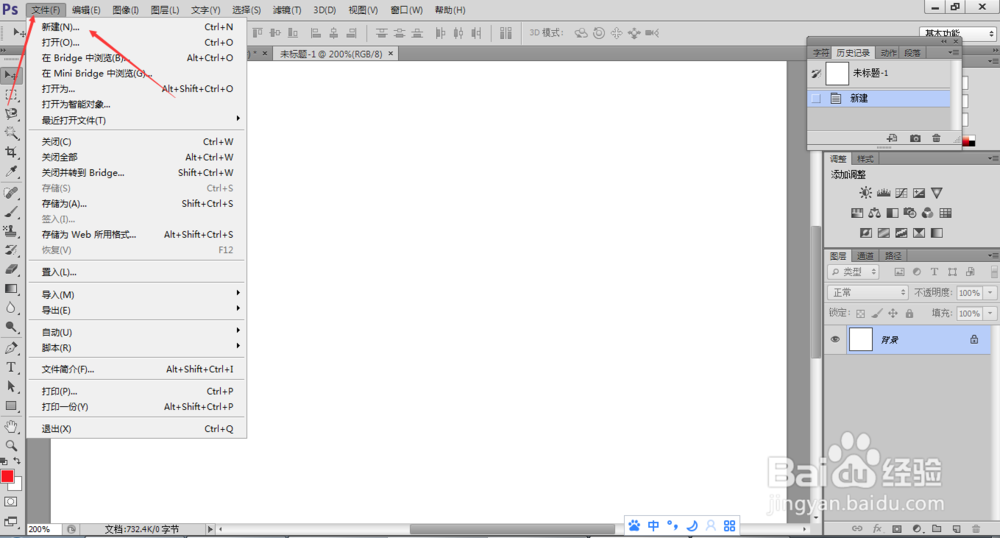The width and height of the screenshot is (1000, 538).
Task: Toggle lock position
Action: coord(893,313)
